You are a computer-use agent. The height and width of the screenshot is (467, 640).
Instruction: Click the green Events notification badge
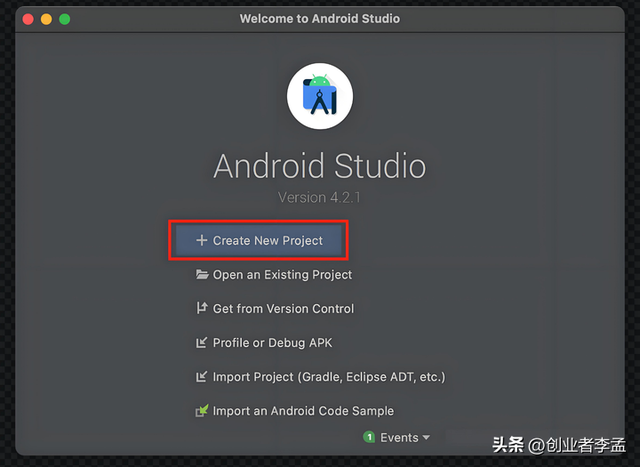tap(369, 437)
